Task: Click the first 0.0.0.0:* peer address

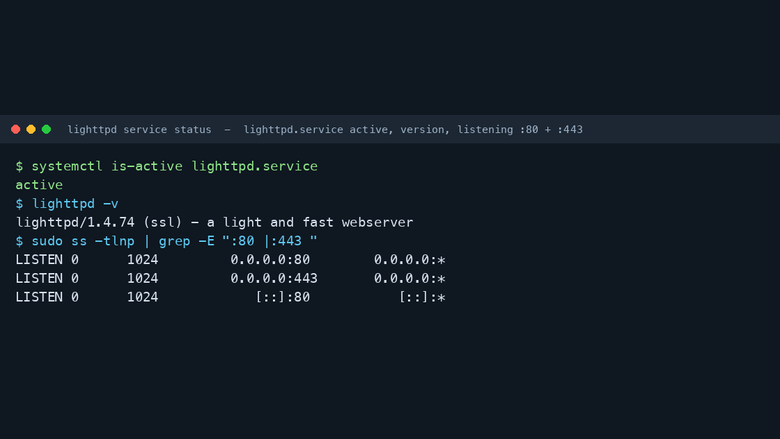Action: [x=410, y=260]
